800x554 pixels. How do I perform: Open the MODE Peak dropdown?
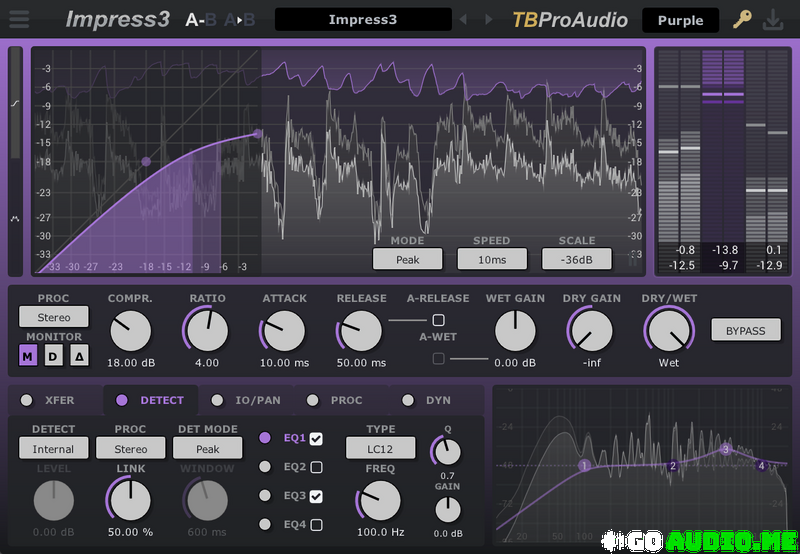click(x=408, y=259)
